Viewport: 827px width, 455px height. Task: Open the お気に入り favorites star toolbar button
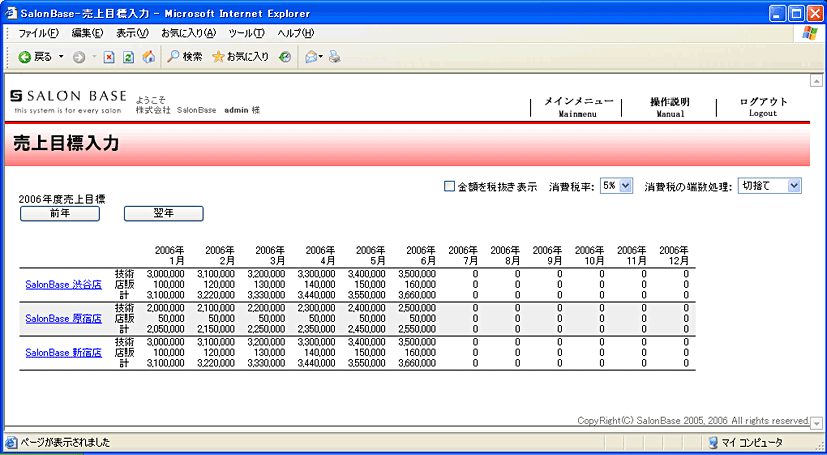(x=240, y=57)
